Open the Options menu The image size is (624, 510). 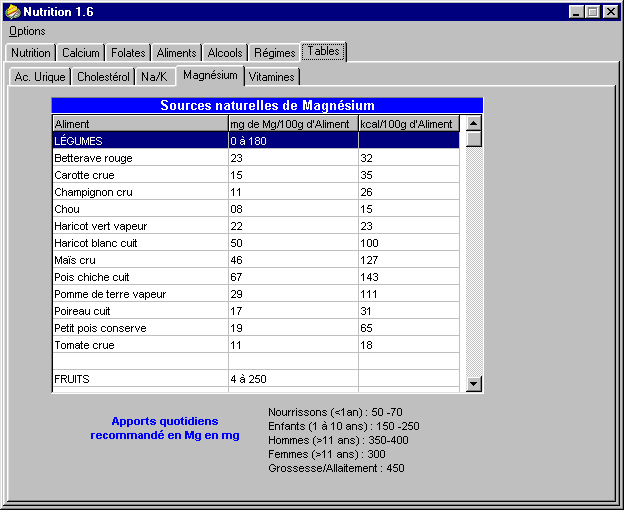tap(27, 31)
